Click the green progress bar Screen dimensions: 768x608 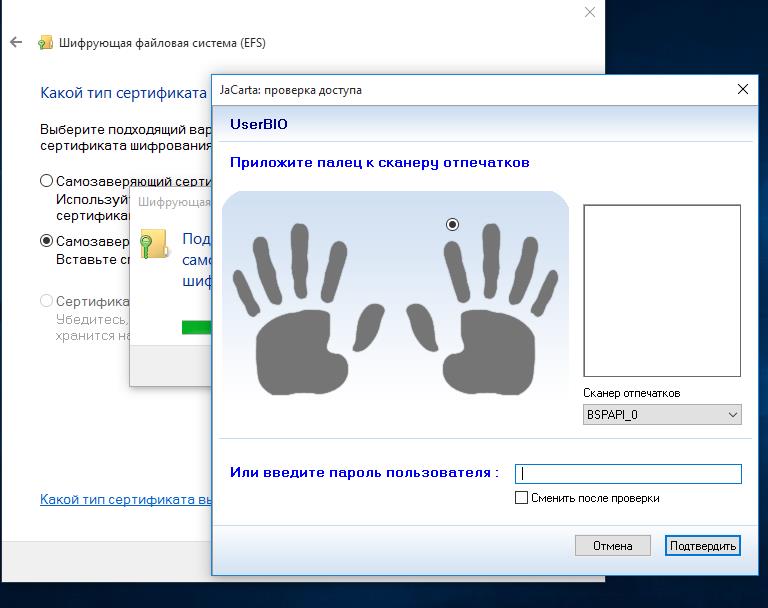[196, 327]
